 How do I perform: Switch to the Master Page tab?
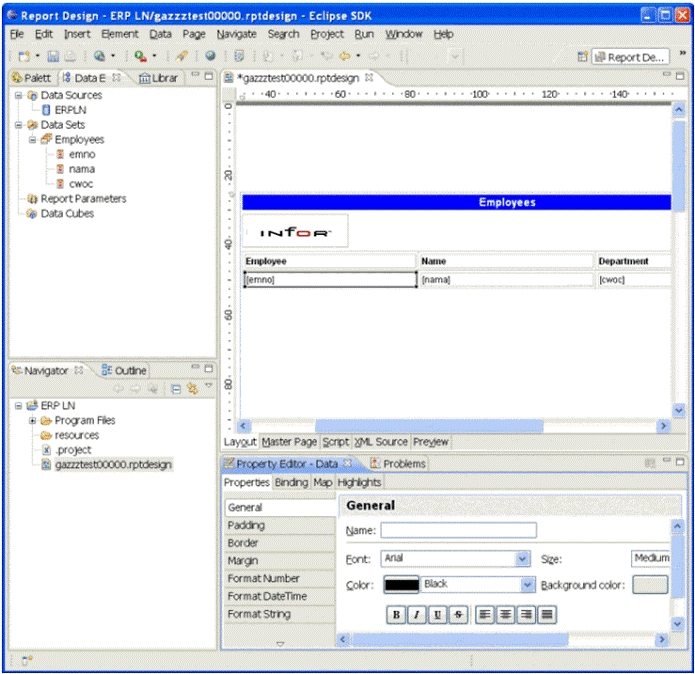click(289, 441)
